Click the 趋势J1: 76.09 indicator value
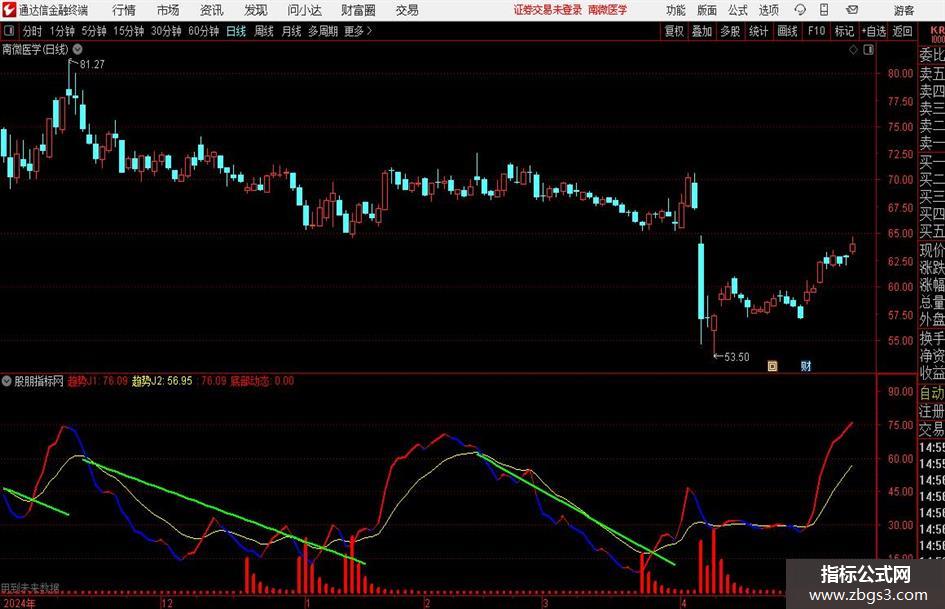This screenshot has width=945, height=609. (x=98, y=381)
